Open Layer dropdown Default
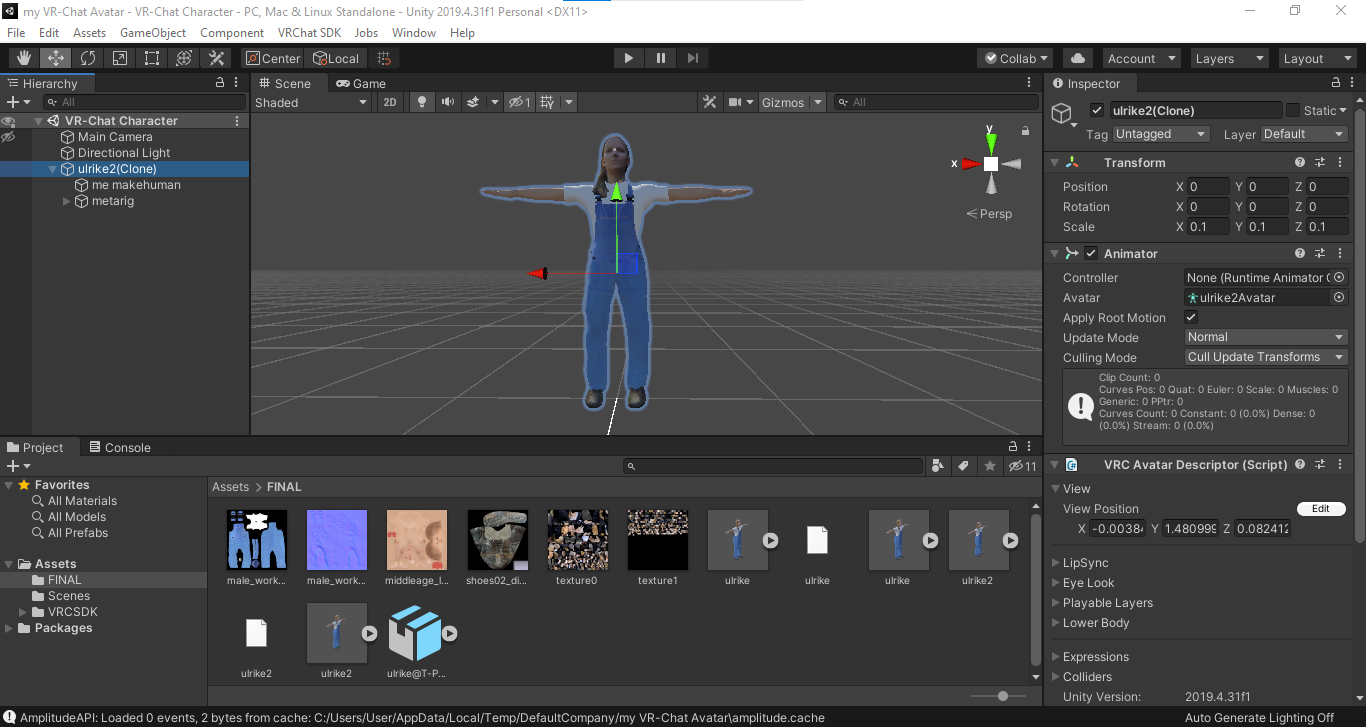1366x727 pixels. 1304,134
